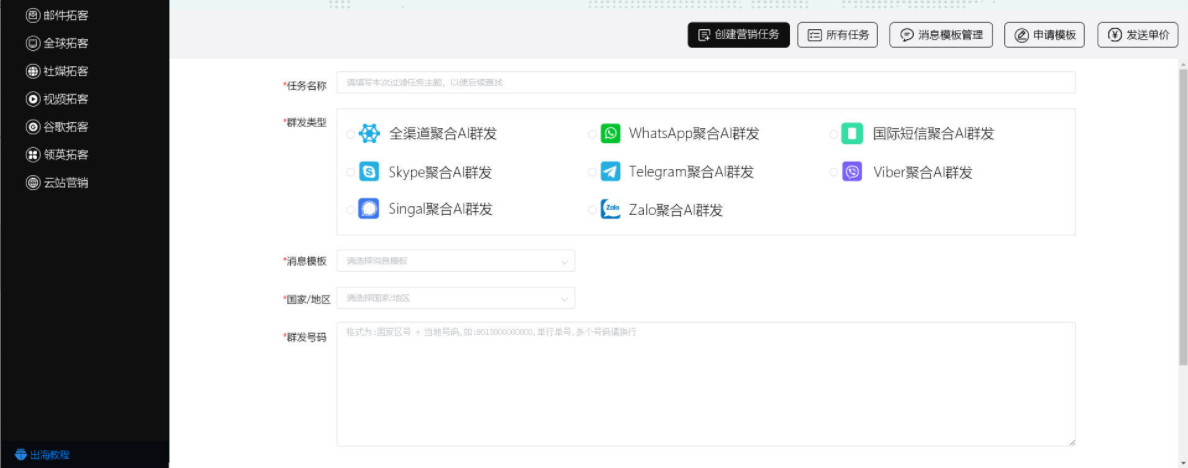Click the 全球拓客 sidebar icon
Image resolution: width=1188 pixels, height=468 pixels.
[33, 43]
